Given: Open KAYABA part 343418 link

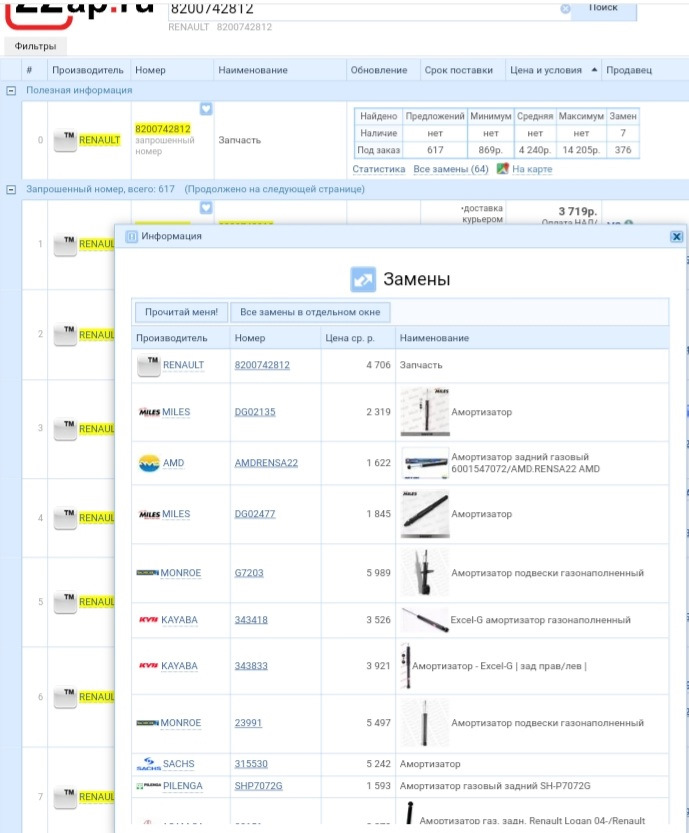Looking at the screenshot, I should click(251, 620).
